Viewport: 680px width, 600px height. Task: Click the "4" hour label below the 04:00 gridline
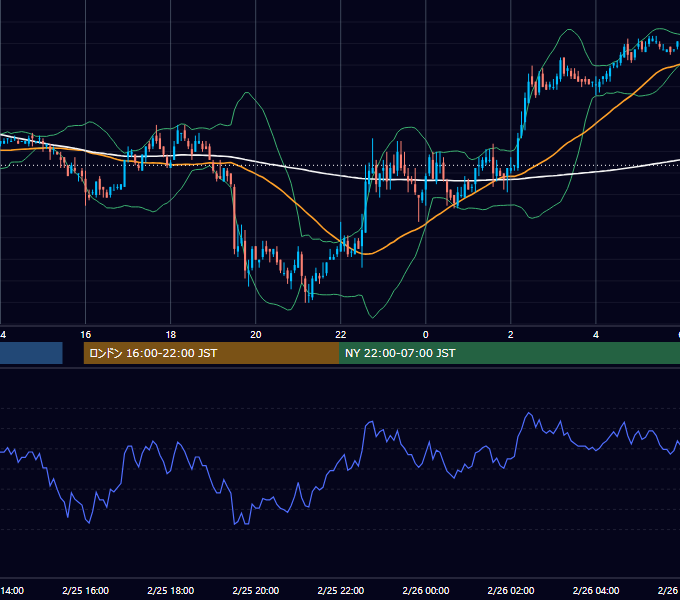pyautogui.click(x=596, y=335)
